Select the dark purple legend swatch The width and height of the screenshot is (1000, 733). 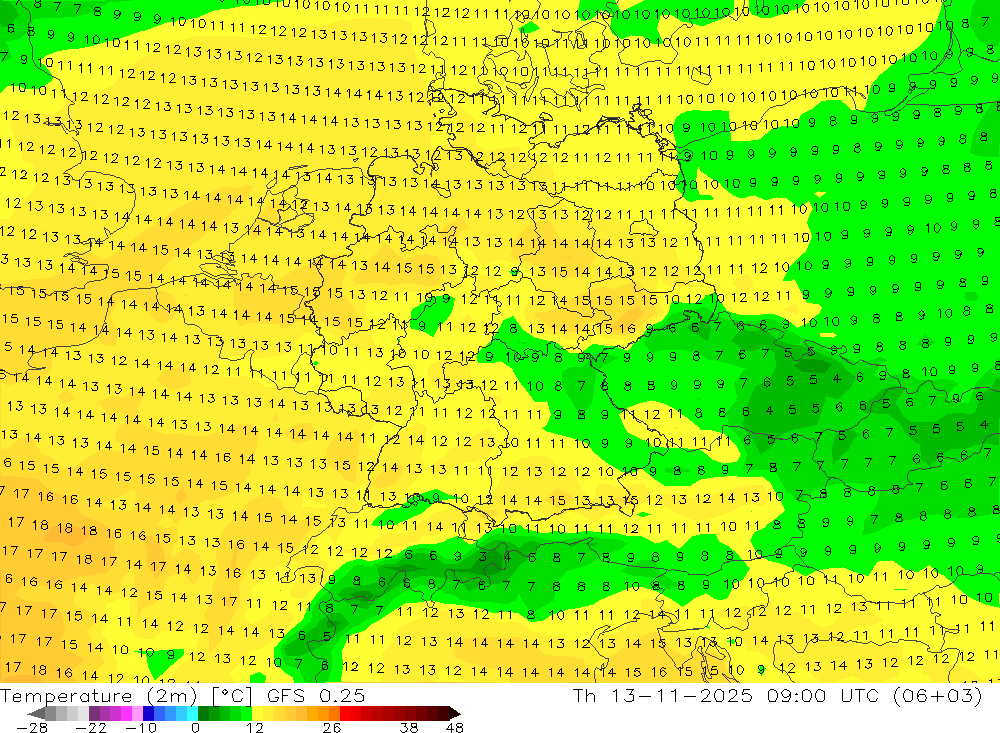(x=94, y=713)
